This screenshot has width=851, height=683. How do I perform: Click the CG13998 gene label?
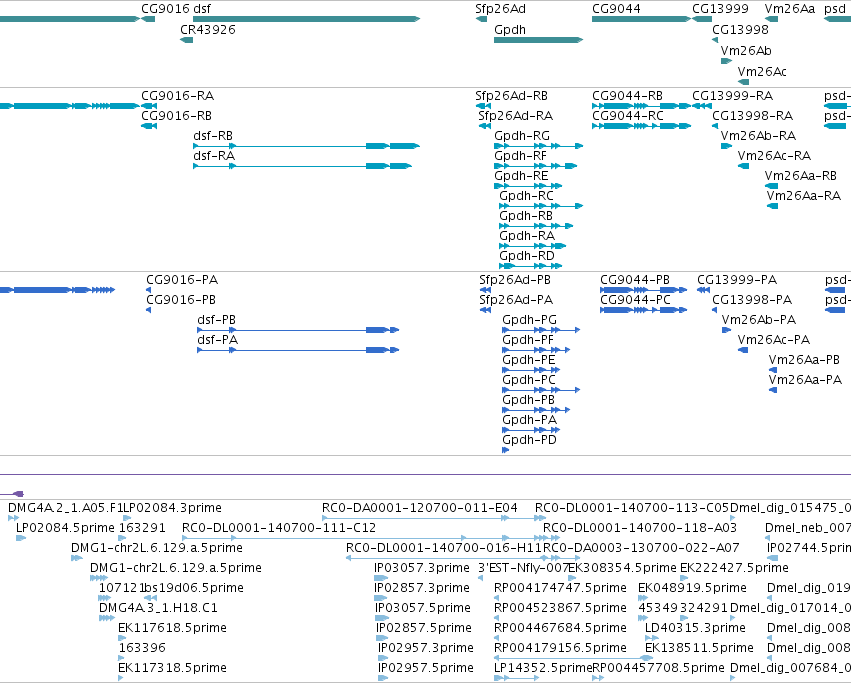740,30
